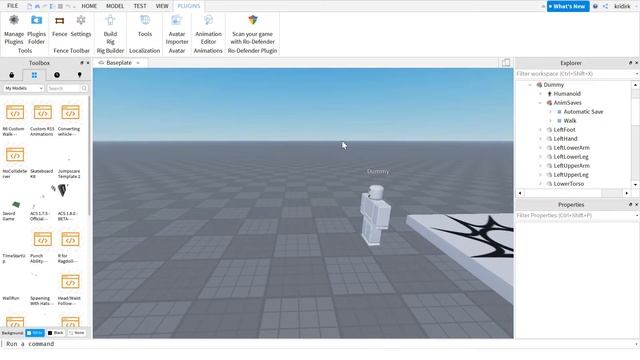640x360 pixels.
Task: Switch to the TEST ribbon tab
Action: coord(140,6)
